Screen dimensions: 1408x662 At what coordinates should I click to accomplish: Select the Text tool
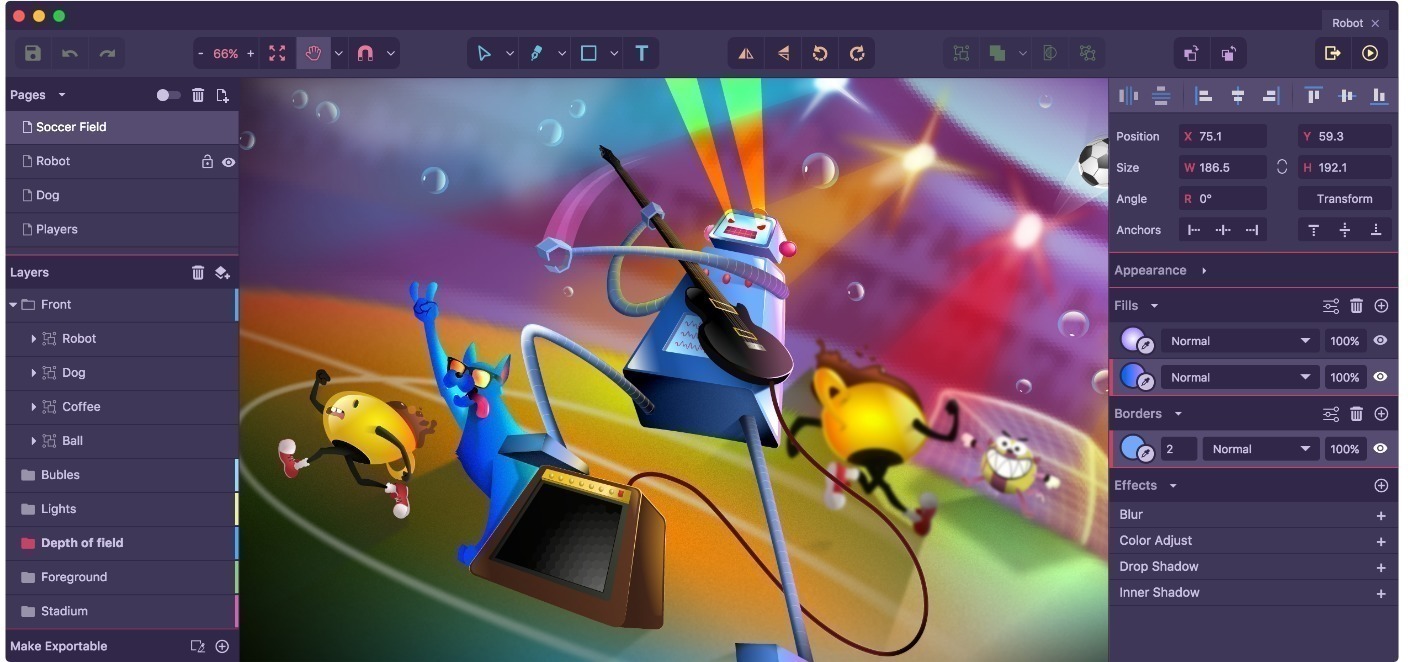[x=641, y=53]
